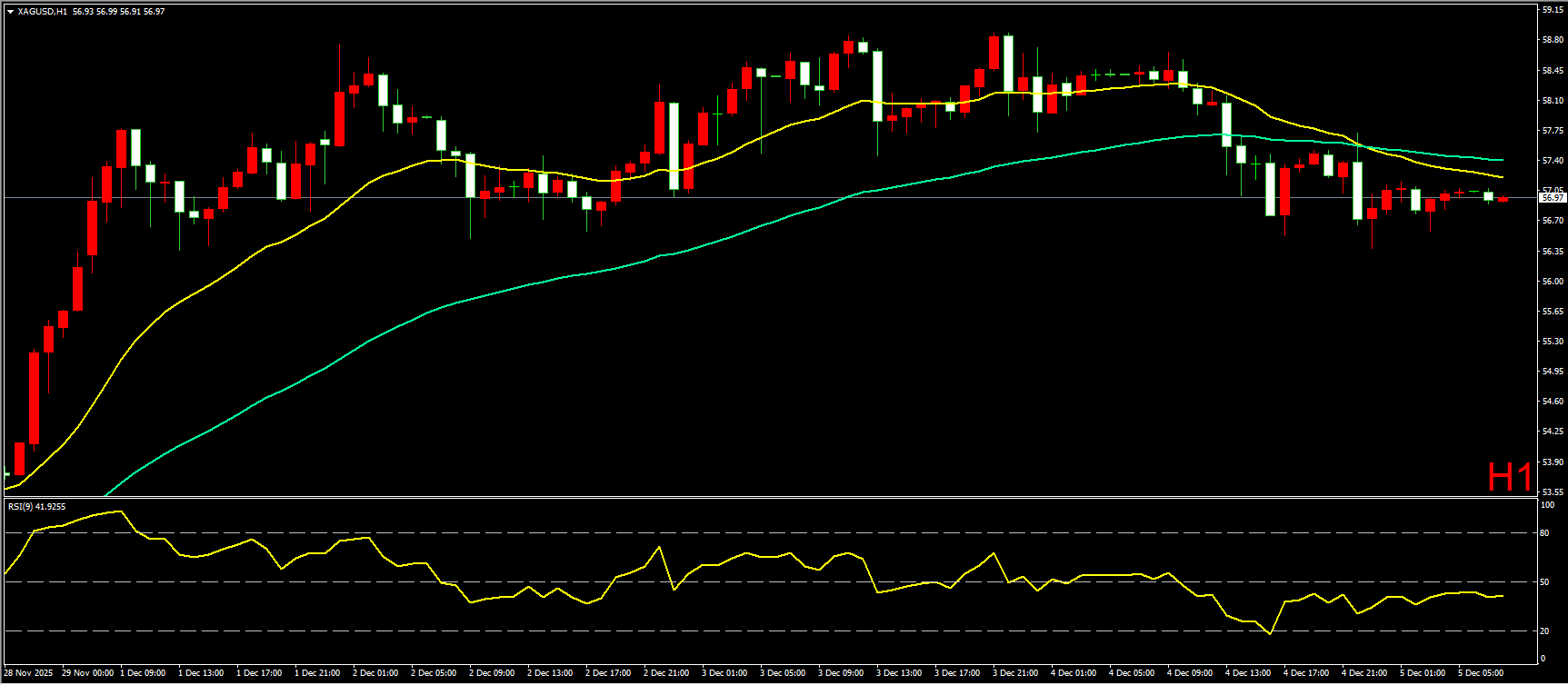The width and height of the screenshot is (1568, 685).
Task: Click the RSI scale value 80
Action: click(x=1545, y=533)
